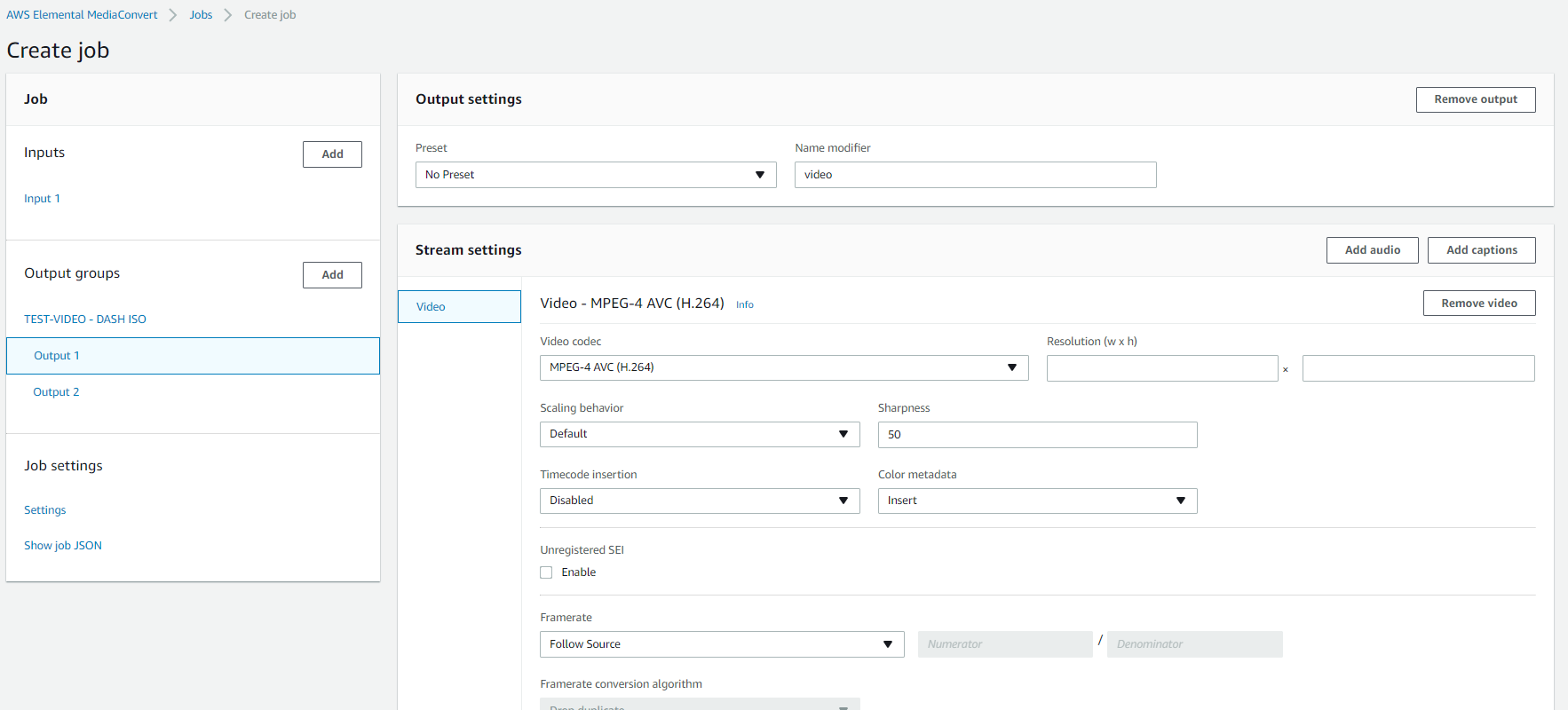1568x710 pixels.
Task: Expand the Color metadata dropdown
Action: click(1036, 501)
